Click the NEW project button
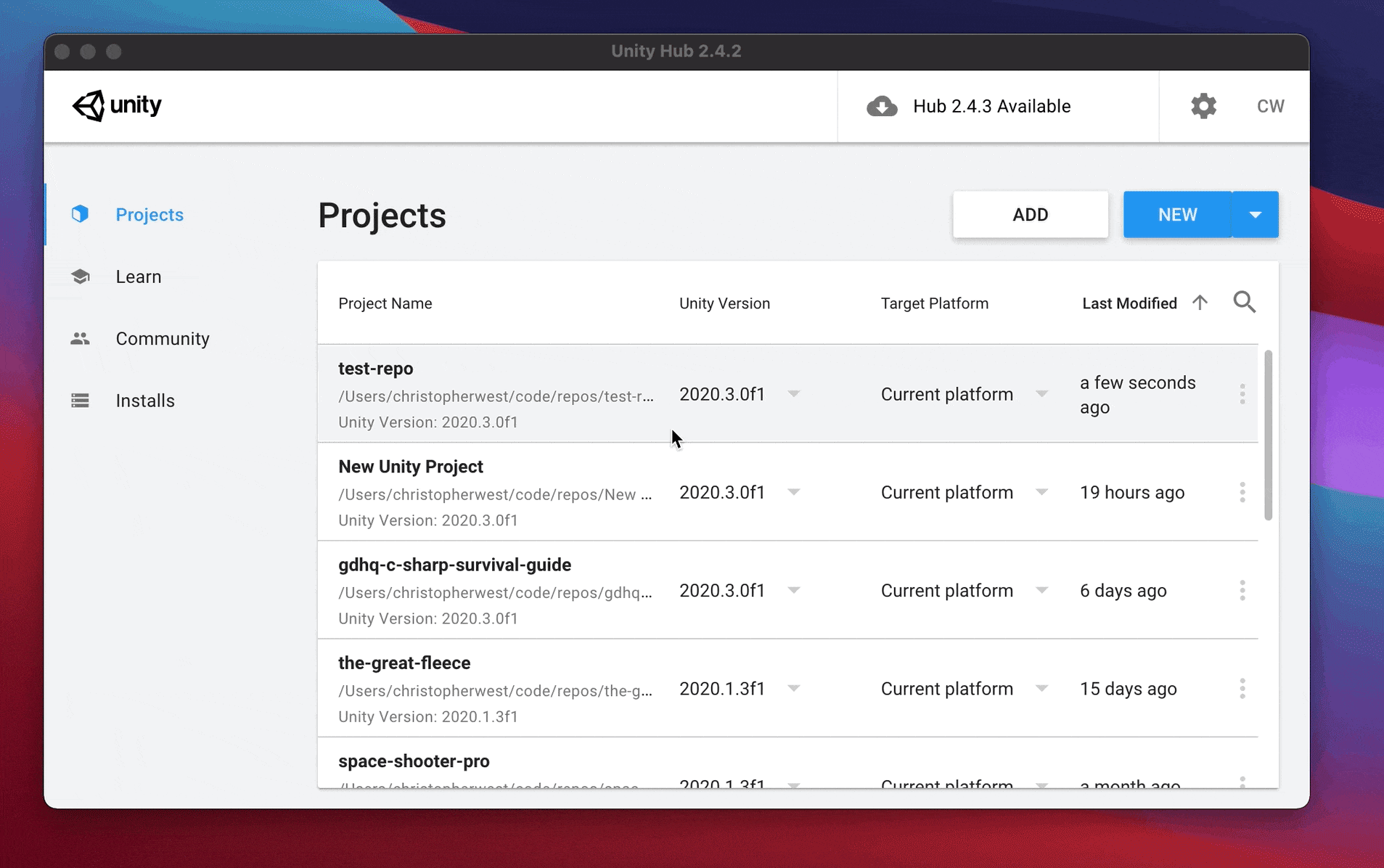The image size is (1384, 868). [x=1177, y=214]
